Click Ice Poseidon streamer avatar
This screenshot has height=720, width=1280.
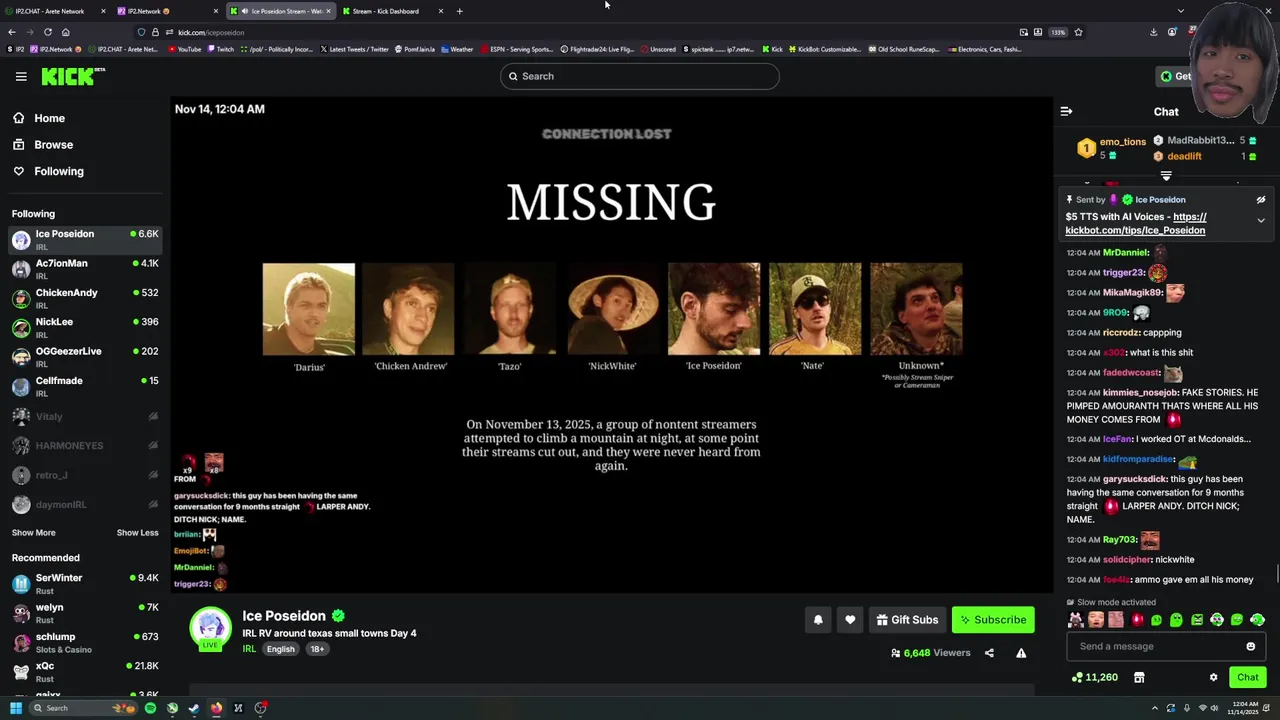coord(210,627)
